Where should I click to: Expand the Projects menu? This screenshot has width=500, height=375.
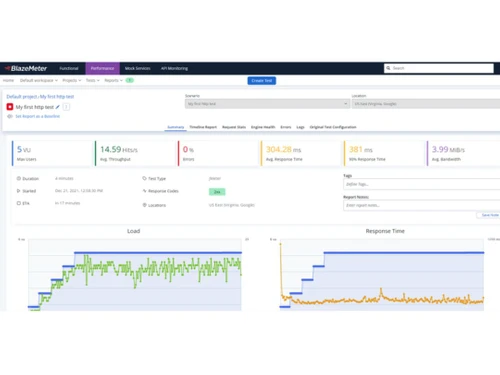(x=72, y=80)
